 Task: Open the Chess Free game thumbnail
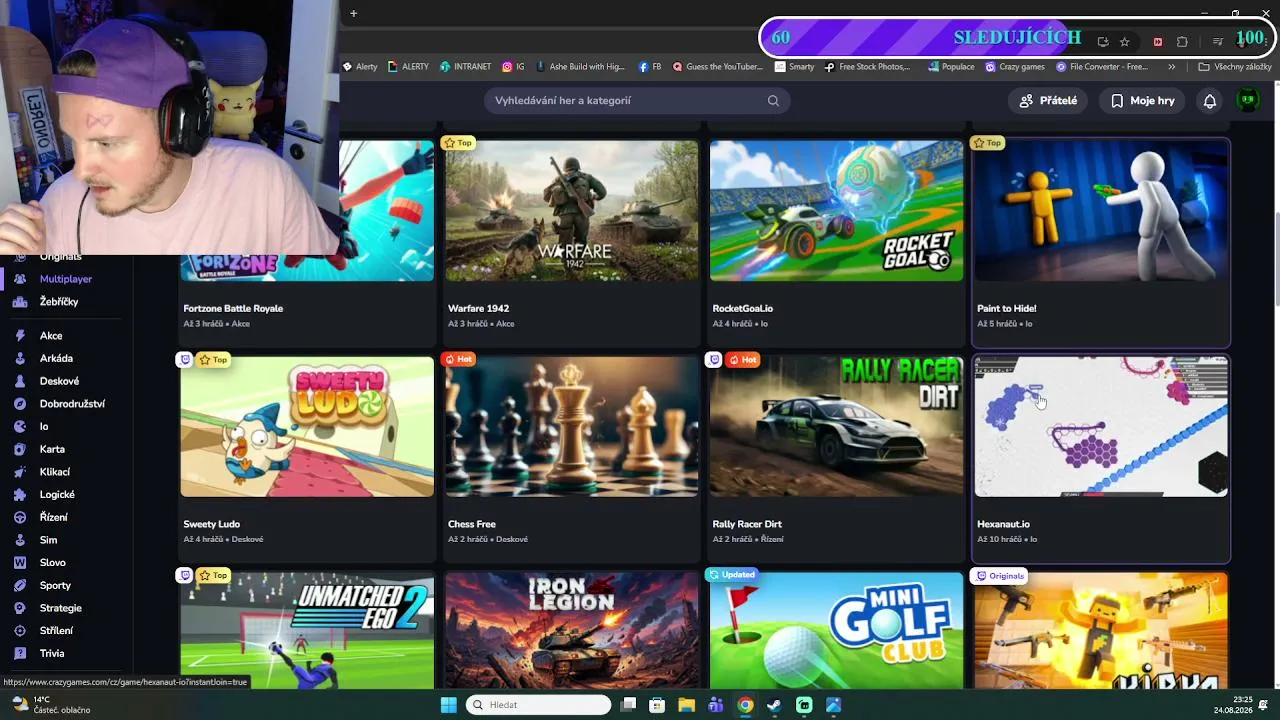point(572,427)
